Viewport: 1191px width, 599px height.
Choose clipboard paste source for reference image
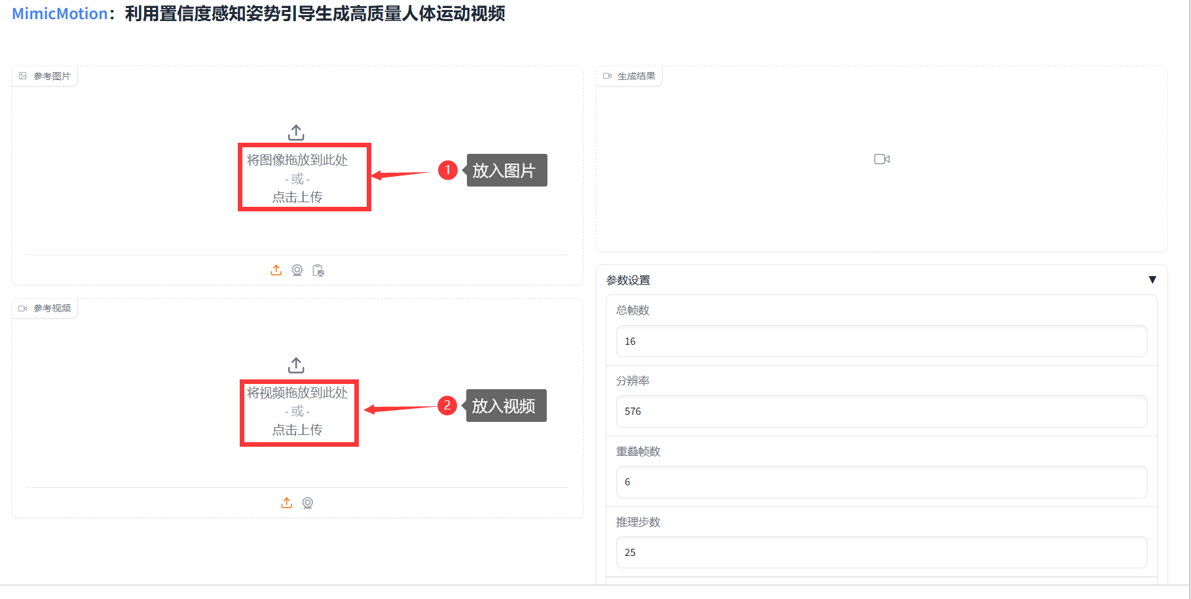tap(318, 270)
